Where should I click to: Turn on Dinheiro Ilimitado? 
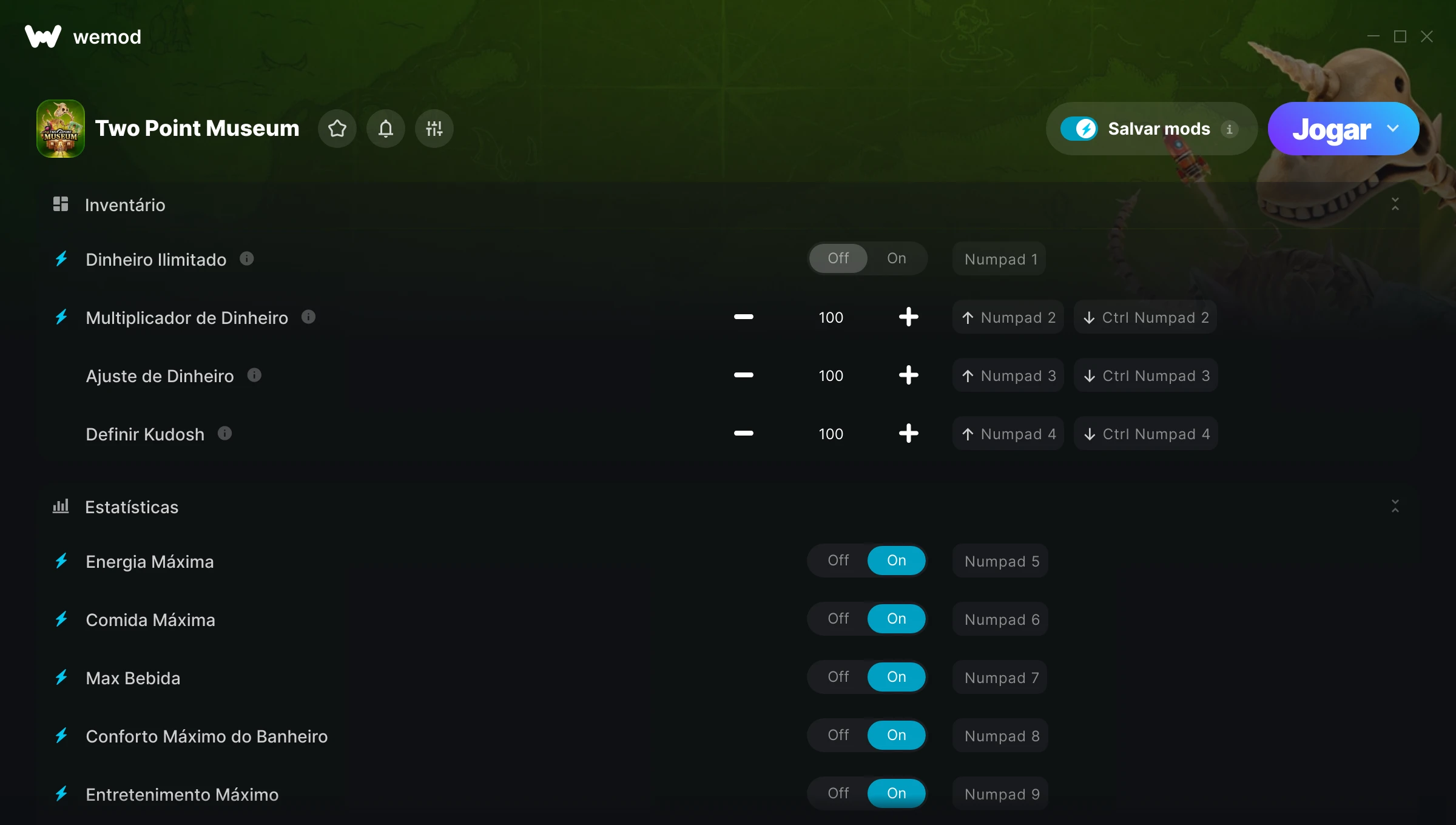(896, 258)
